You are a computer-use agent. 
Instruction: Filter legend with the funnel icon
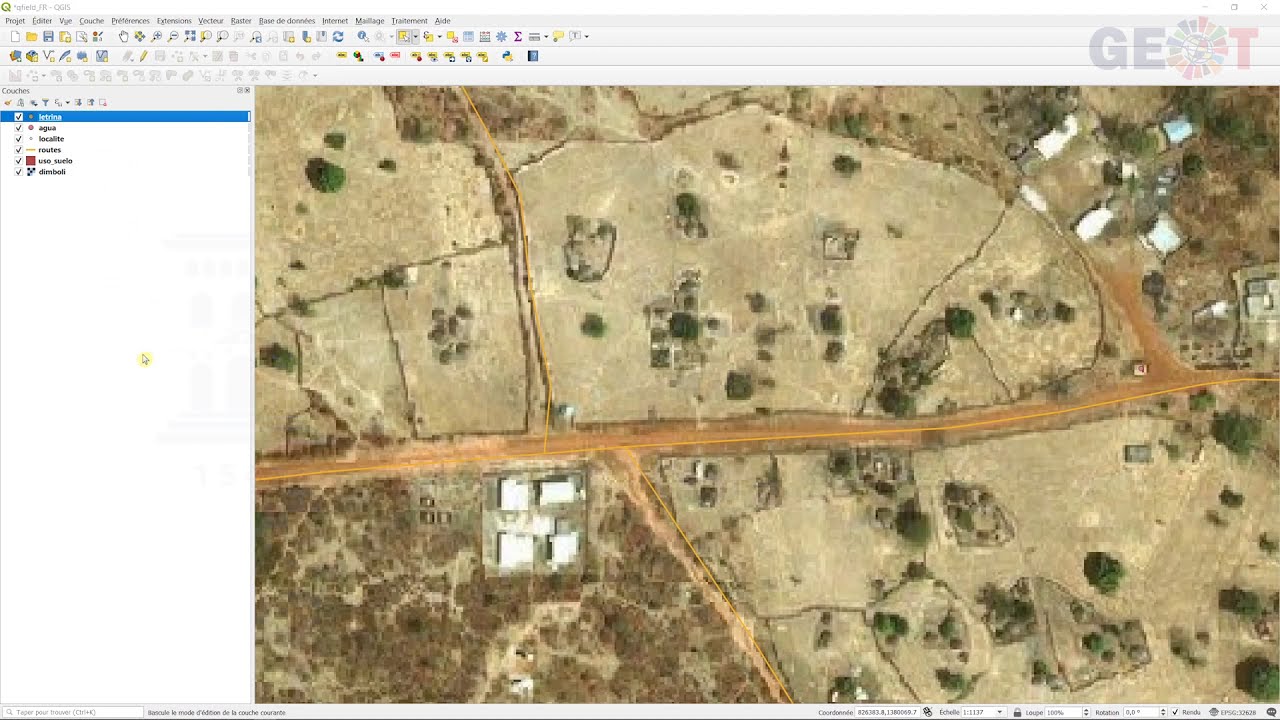point(45,103)
